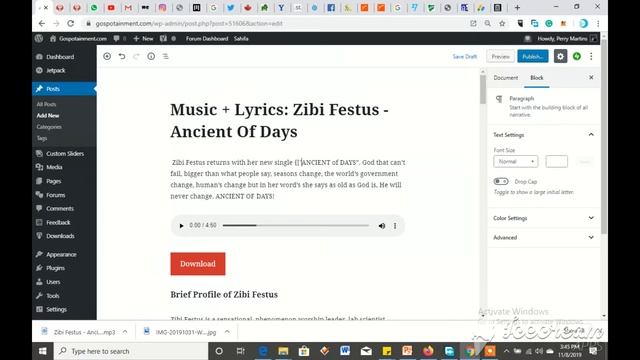Go back in browser
This screenshot has height=360, width=640.
(x=42, y=23)
